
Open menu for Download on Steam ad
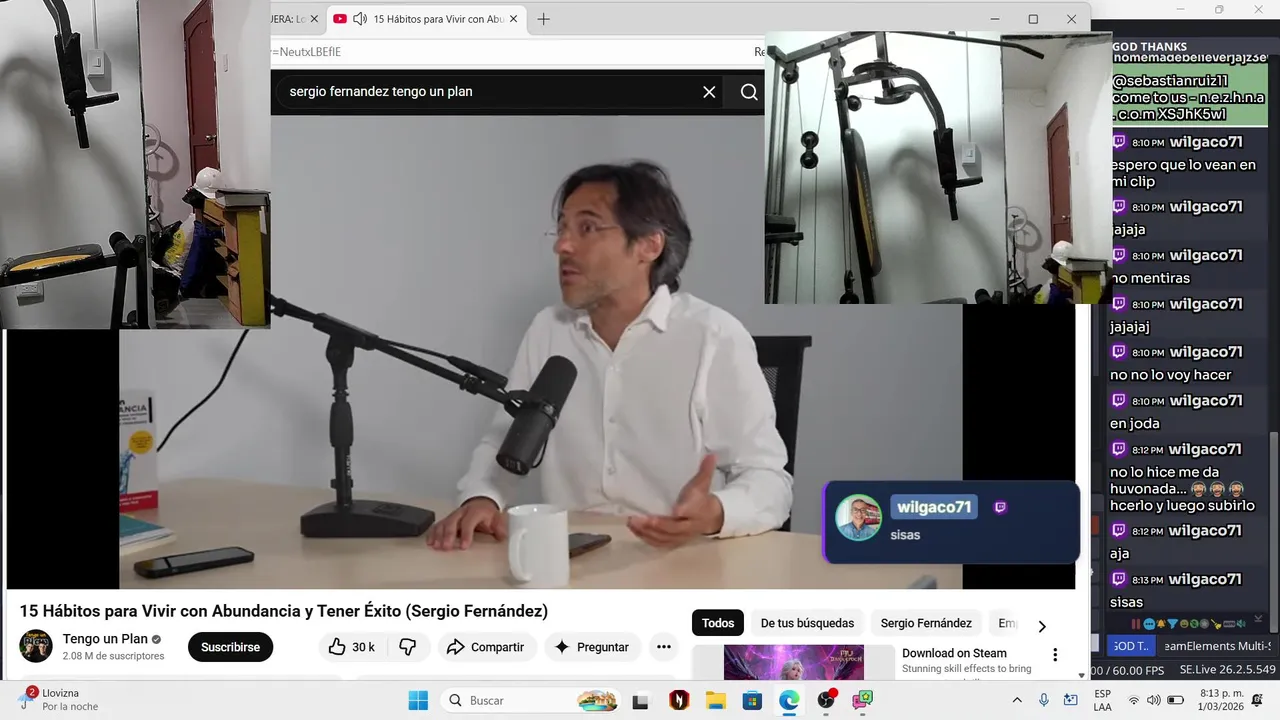(x=1054, y=655)
